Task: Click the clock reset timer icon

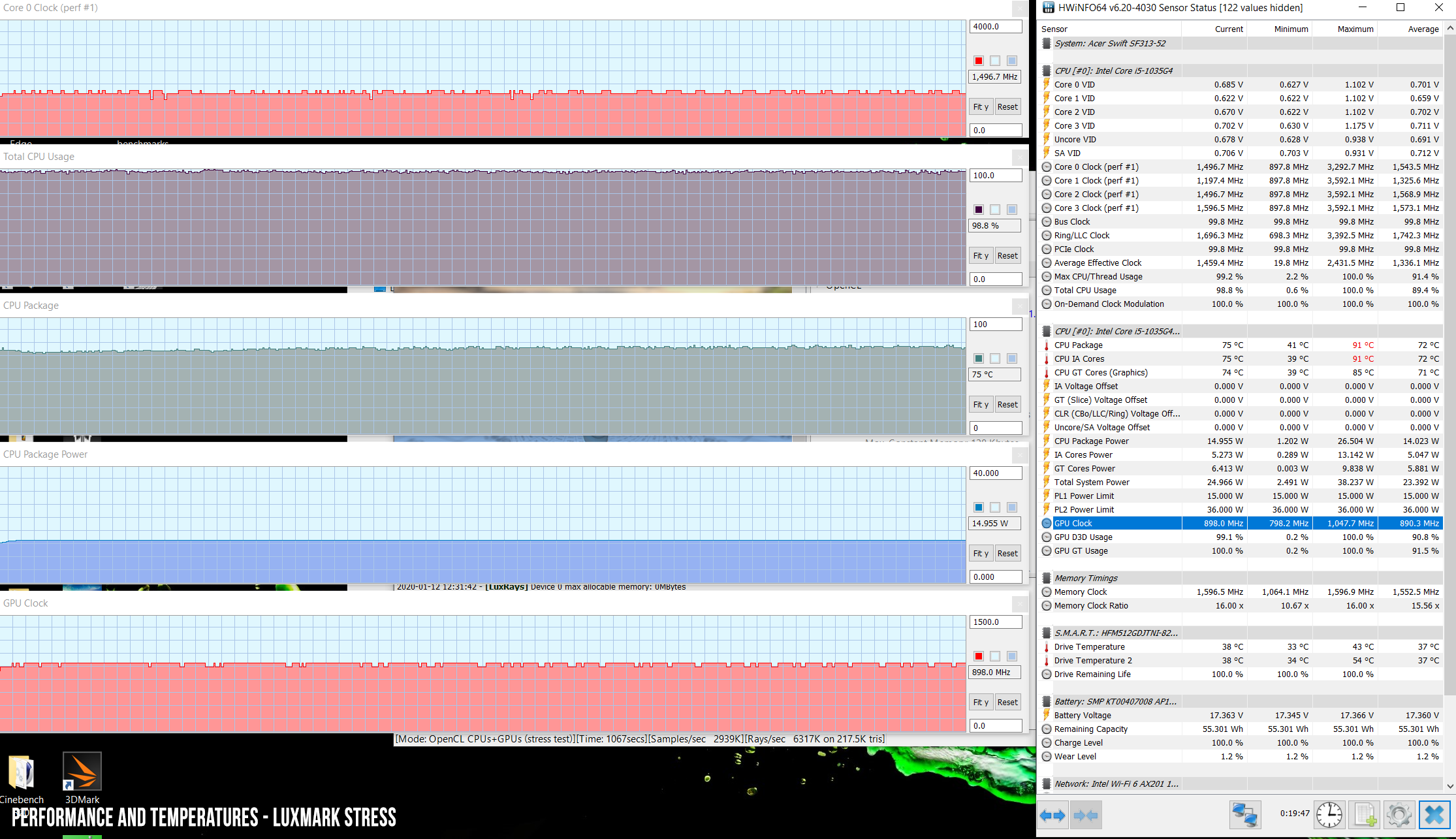Action: click(1329, 815)
